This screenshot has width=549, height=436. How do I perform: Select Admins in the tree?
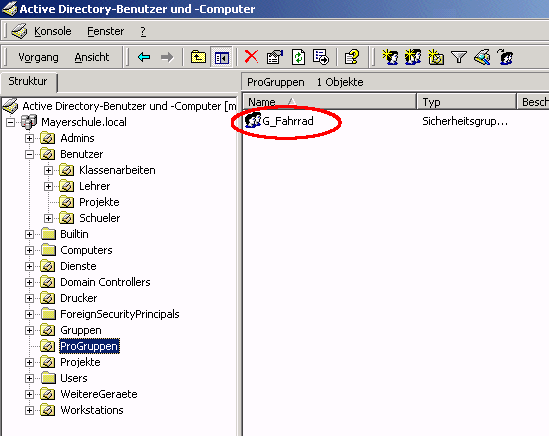(x=77, y=138)
